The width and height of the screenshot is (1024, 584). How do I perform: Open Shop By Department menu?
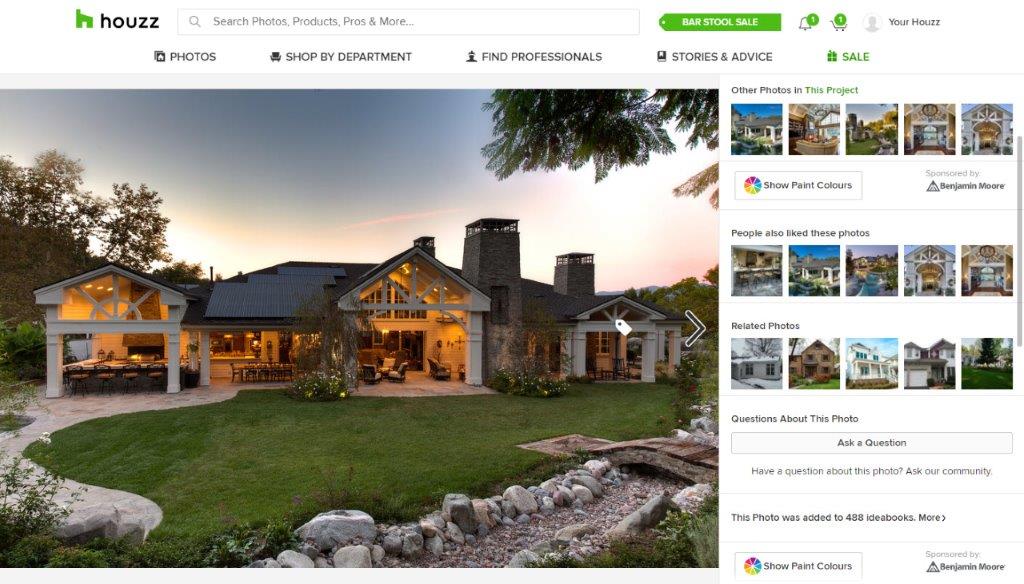[x=341, y=57]
